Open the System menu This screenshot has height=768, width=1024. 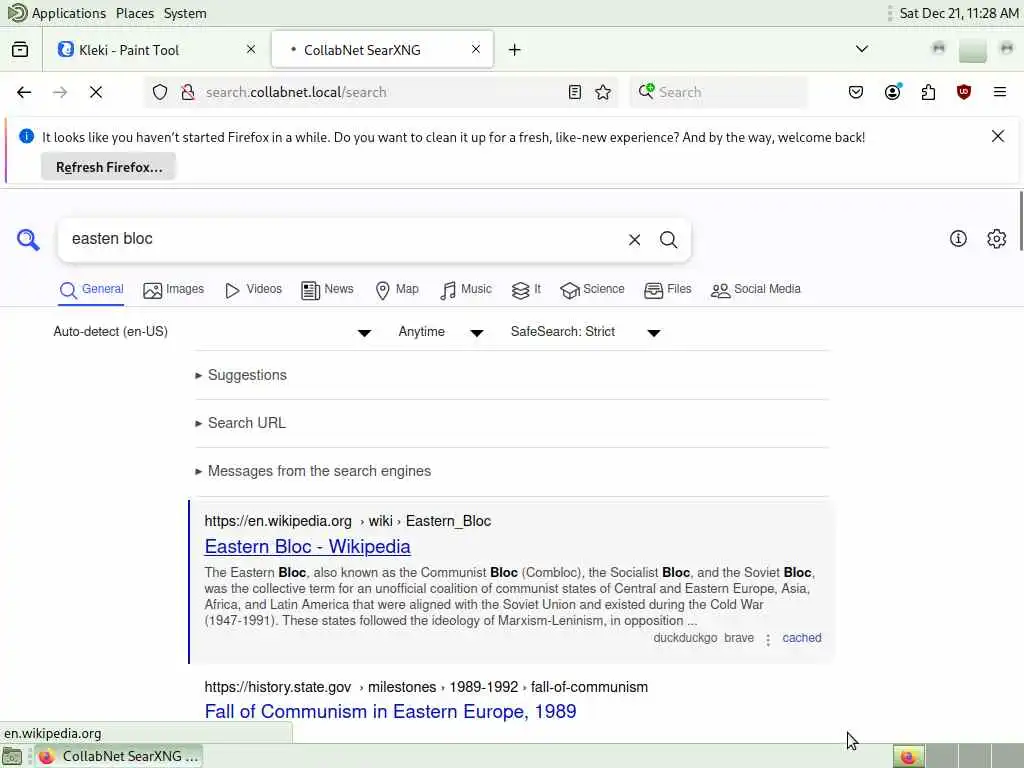click(185, 13)
